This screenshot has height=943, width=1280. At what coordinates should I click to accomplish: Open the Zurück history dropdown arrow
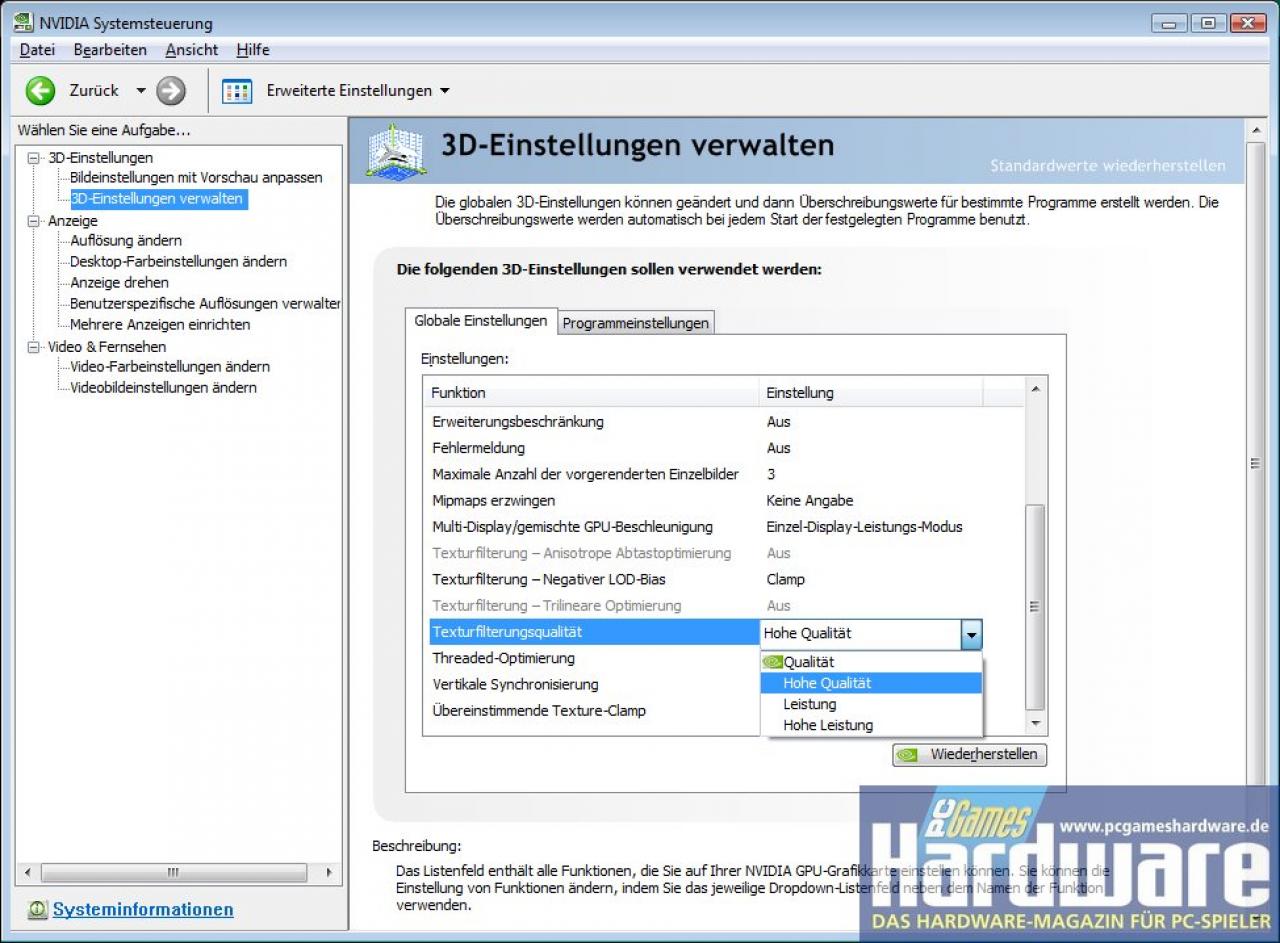(x=141, y=91)
